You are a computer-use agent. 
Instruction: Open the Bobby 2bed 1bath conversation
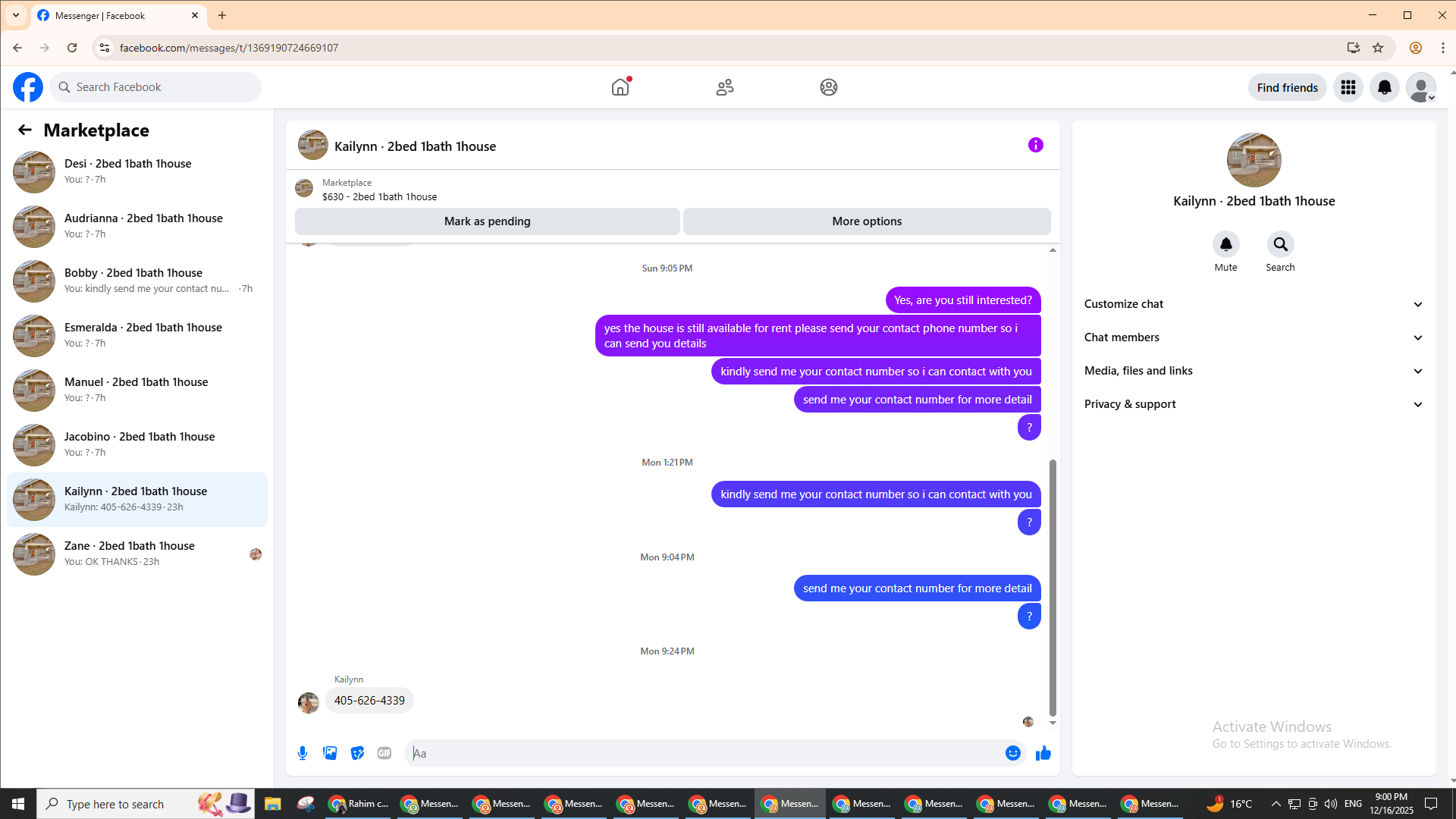point(137,281)
